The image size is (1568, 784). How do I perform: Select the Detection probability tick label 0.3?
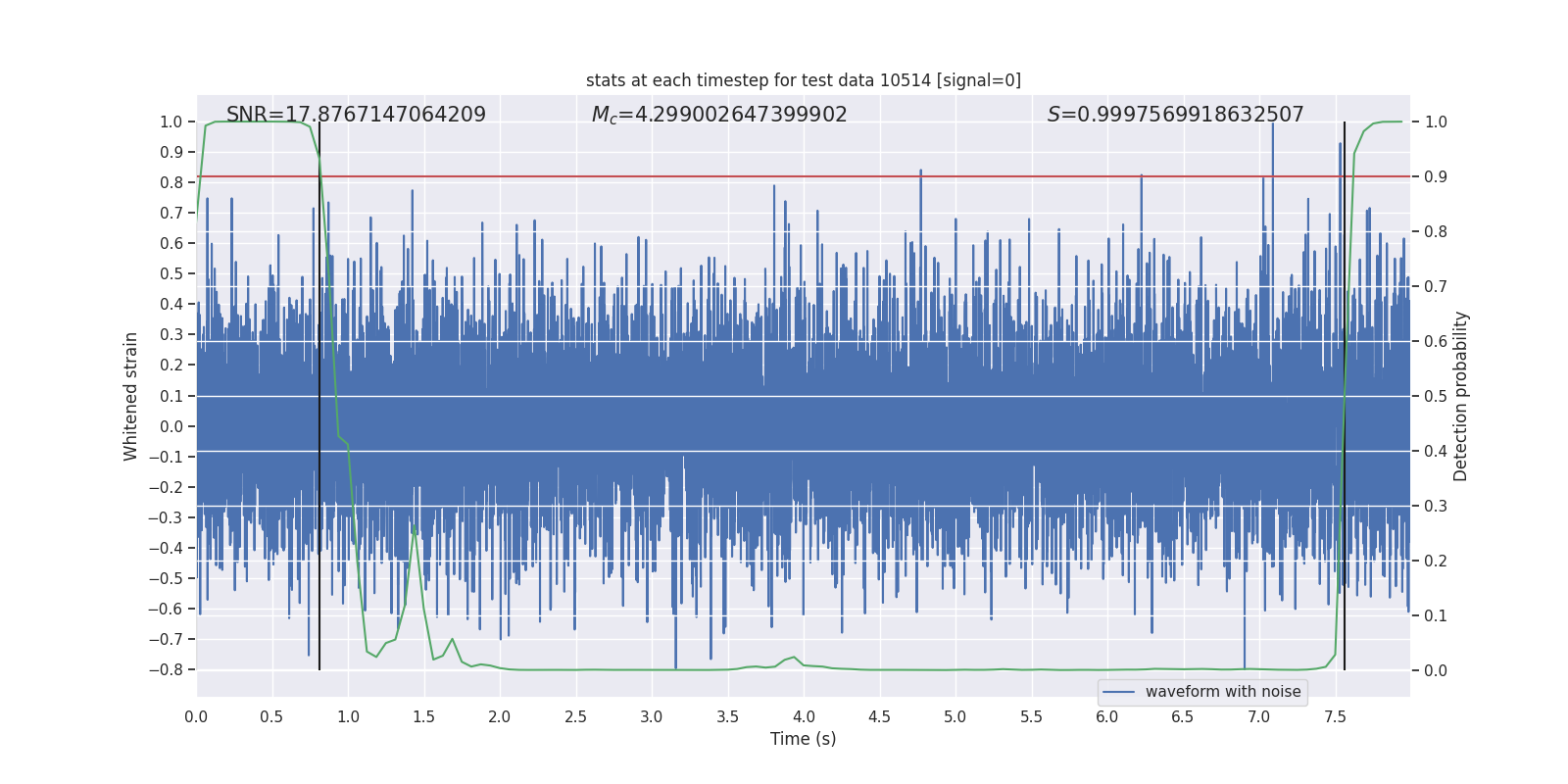pos(1436,507)
